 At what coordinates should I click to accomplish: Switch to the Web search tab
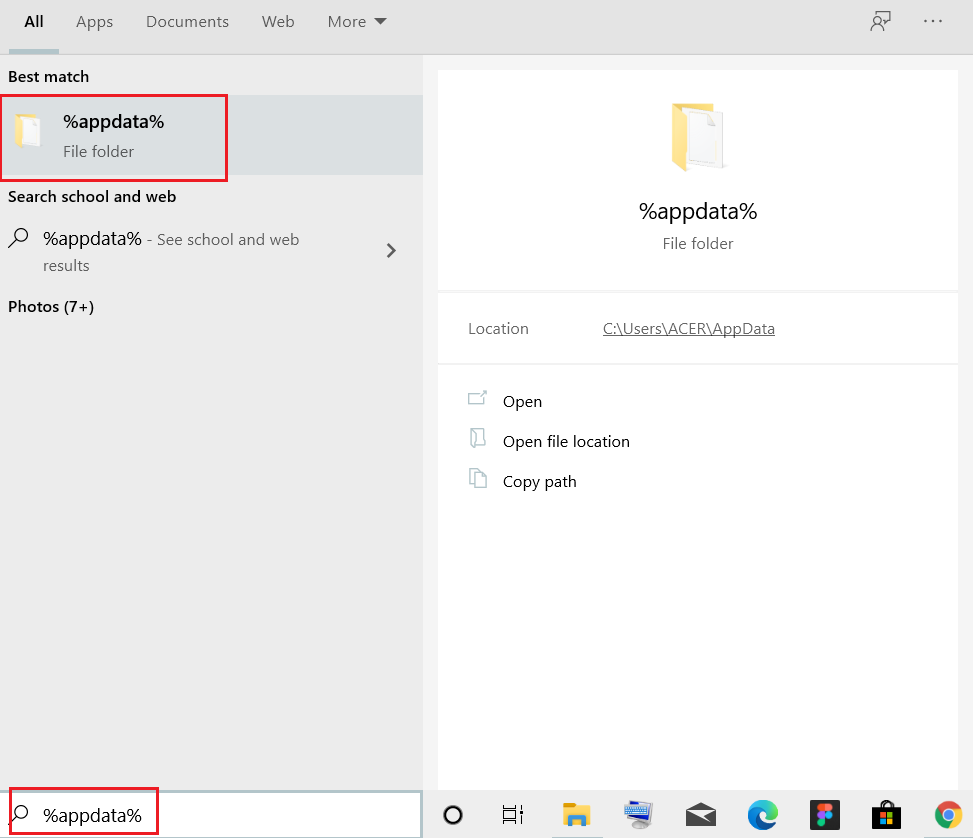(278, 21)
